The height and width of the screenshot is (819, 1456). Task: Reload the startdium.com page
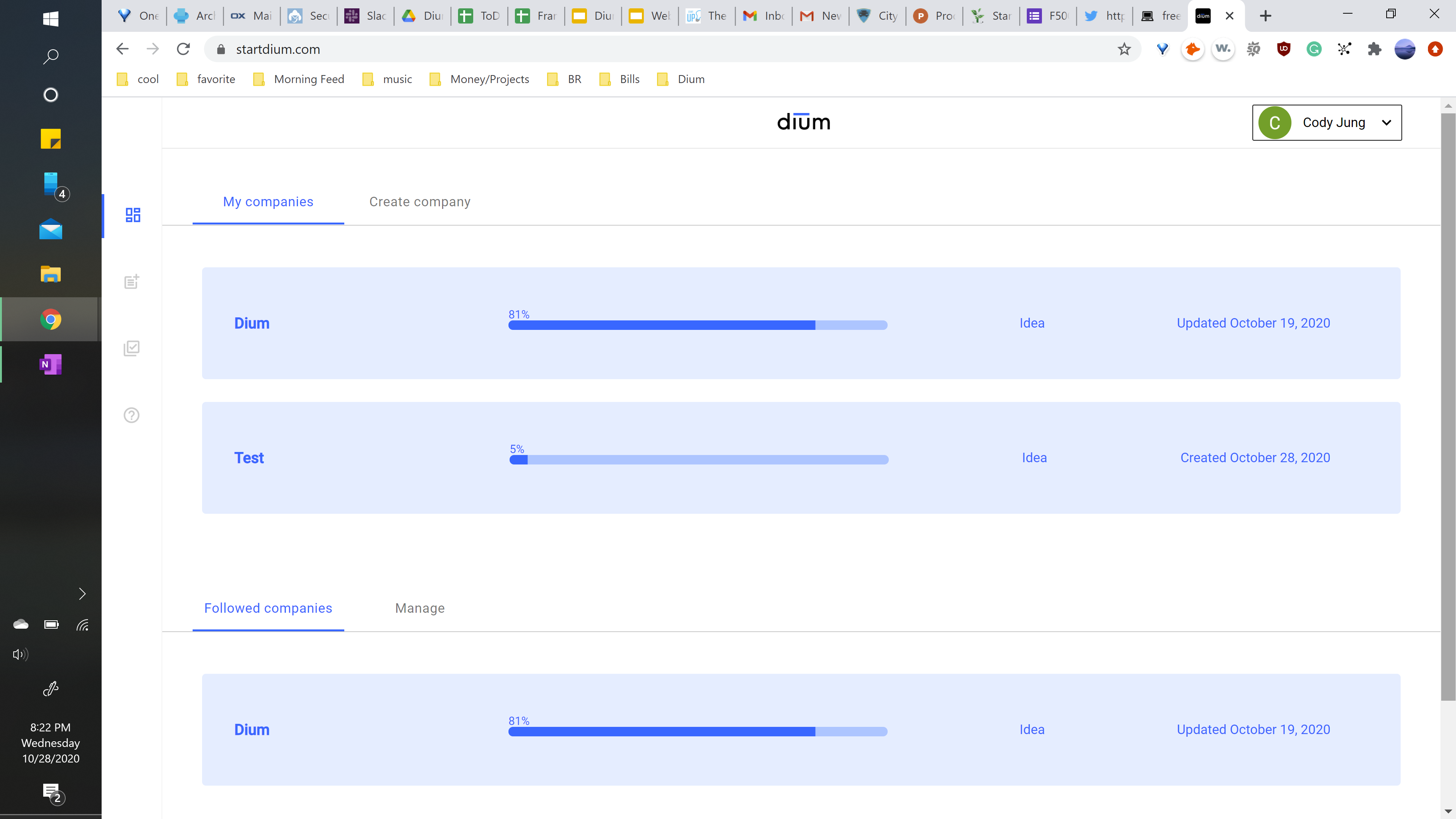coord(183,49)
